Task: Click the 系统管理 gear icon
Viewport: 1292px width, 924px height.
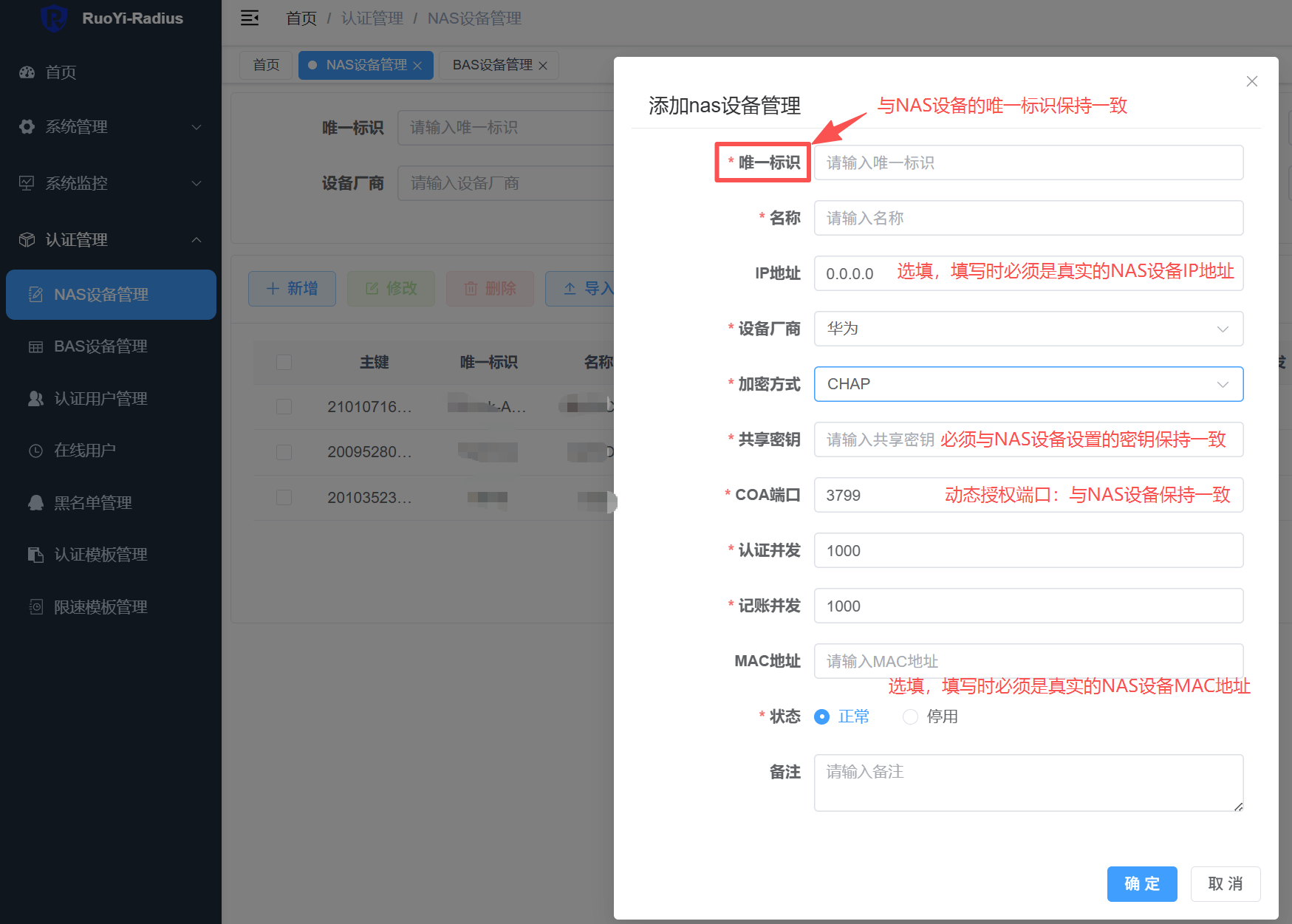Action: (27, 127)
